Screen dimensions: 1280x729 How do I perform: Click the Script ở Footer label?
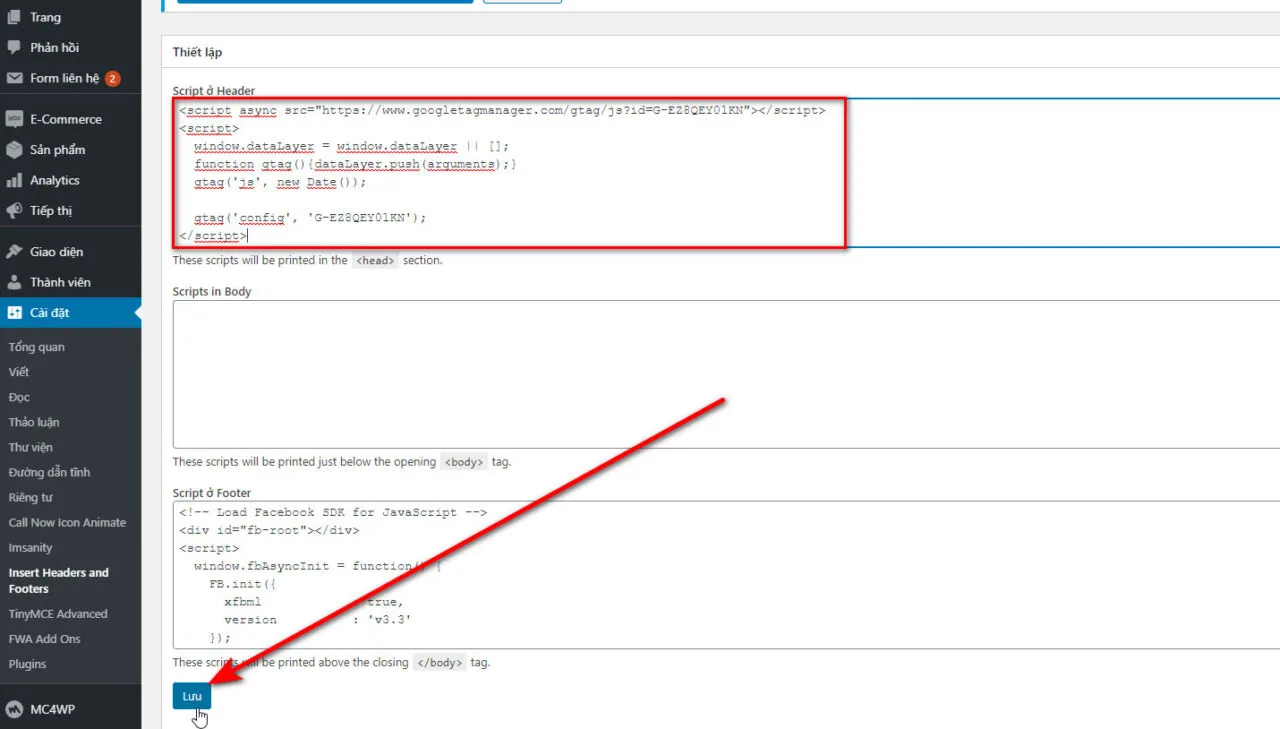click(x=212, y=493)
